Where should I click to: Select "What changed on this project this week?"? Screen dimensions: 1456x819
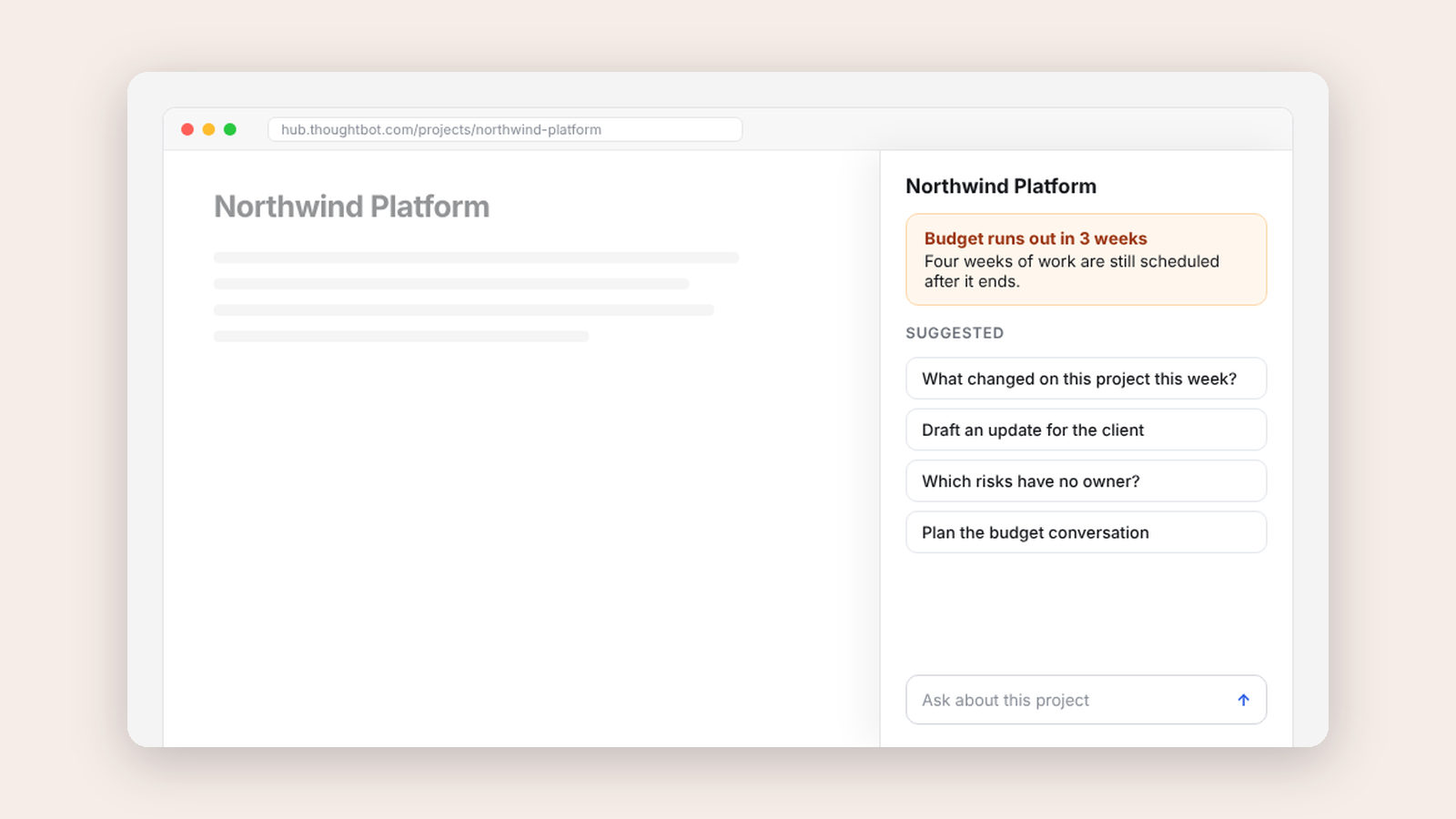point(1086,379)
